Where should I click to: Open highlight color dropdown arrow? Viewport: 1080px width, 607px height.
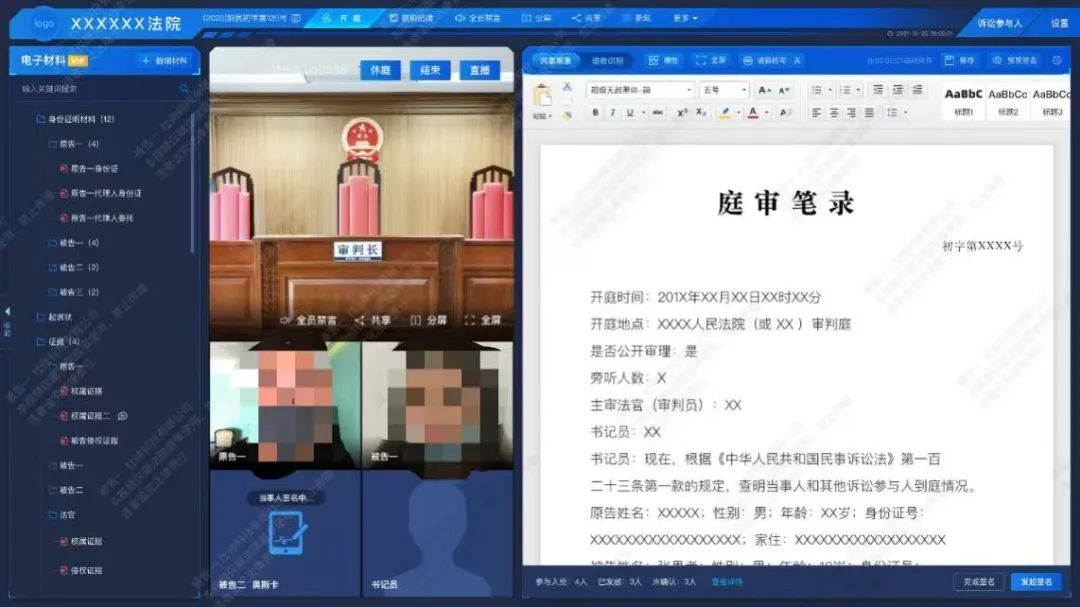(x=738, y=112)
